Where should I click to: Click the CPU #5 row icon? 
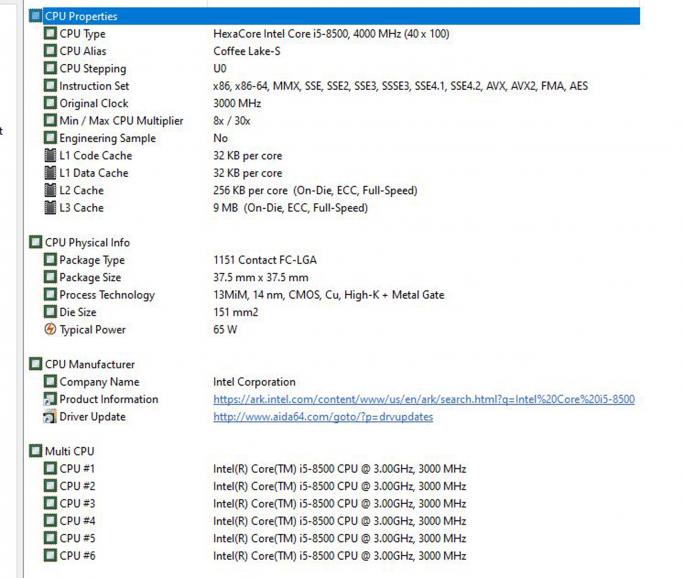click(50, 538)
